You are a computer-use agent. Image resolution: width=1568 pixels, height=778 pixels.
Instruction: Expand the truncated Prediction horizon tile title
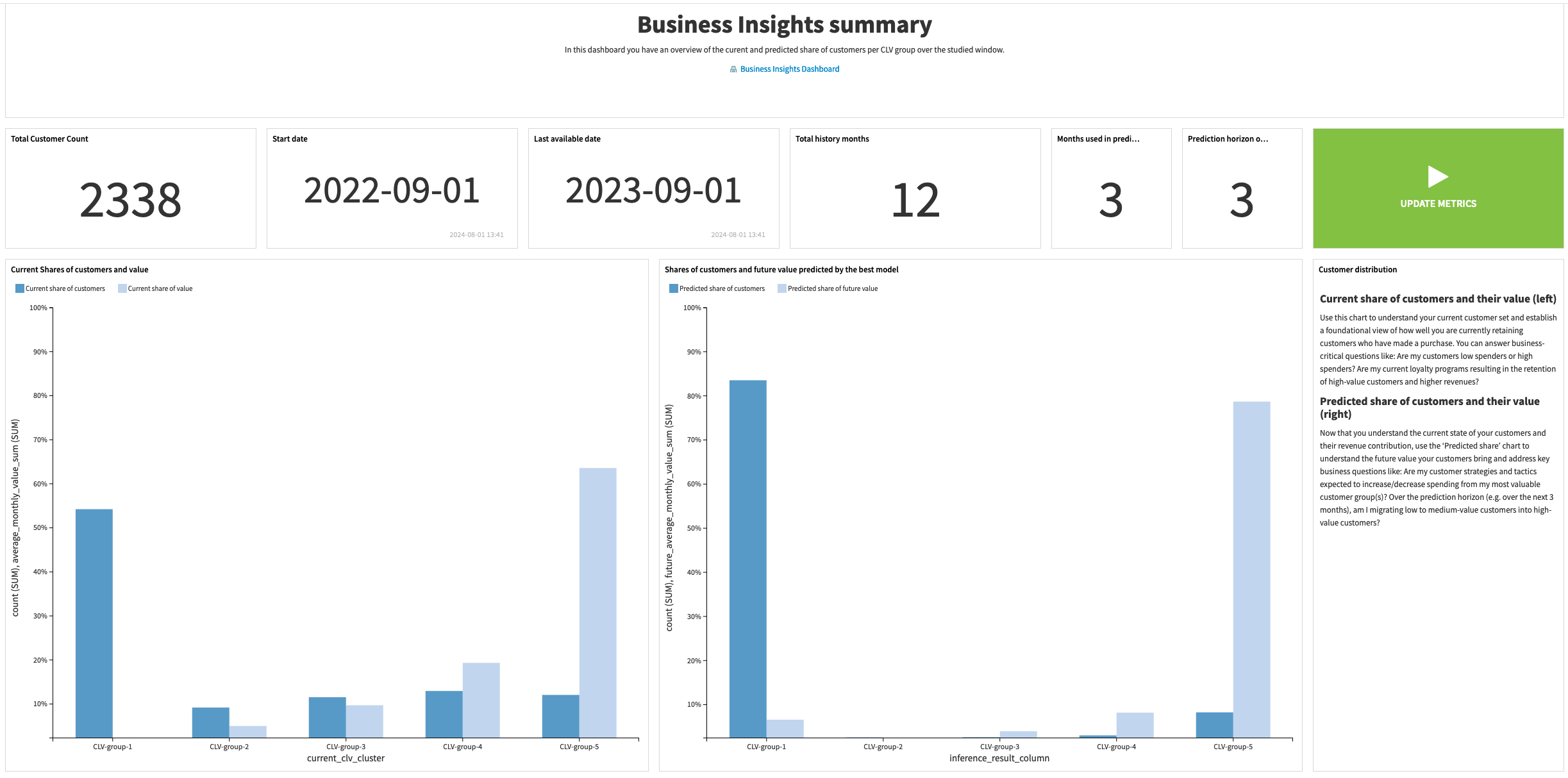pos(1229,138)
